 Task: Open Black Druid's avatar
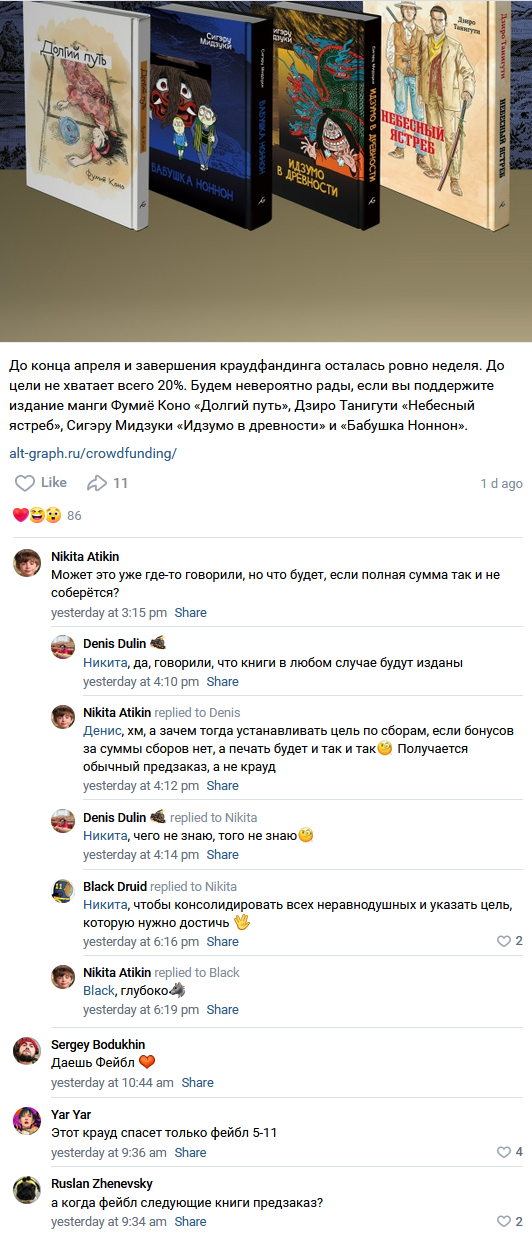(63, 890)
